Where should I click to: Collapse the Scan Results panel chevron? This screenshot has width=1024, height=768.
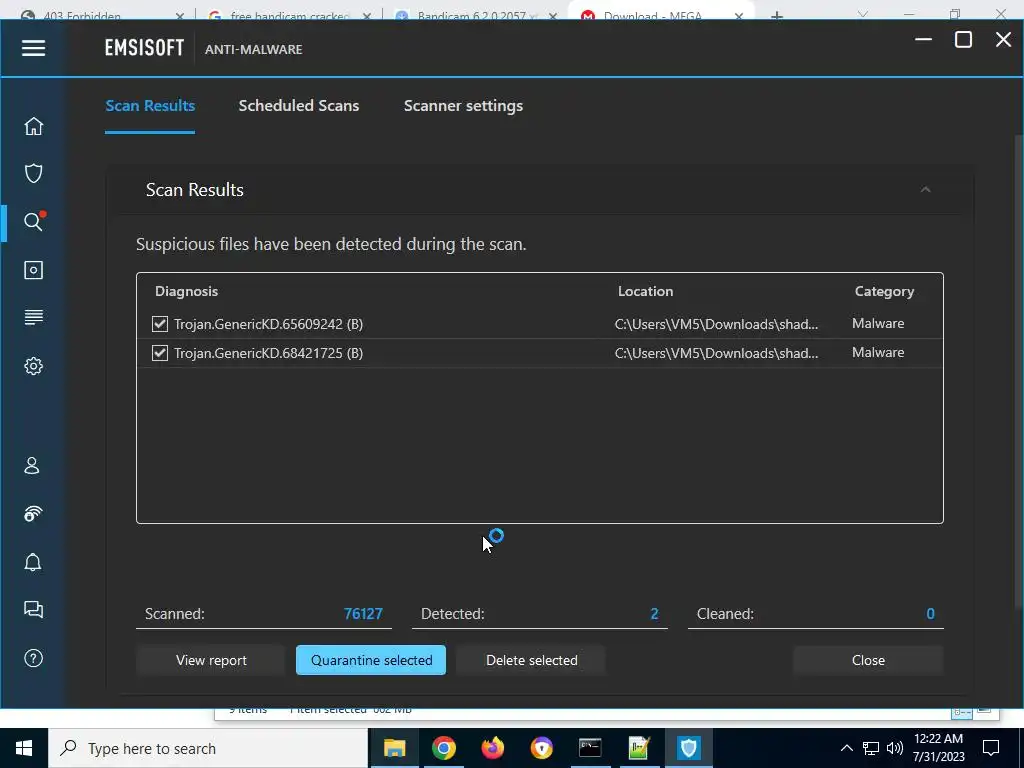pyautogui.click(x=925, y=190)
